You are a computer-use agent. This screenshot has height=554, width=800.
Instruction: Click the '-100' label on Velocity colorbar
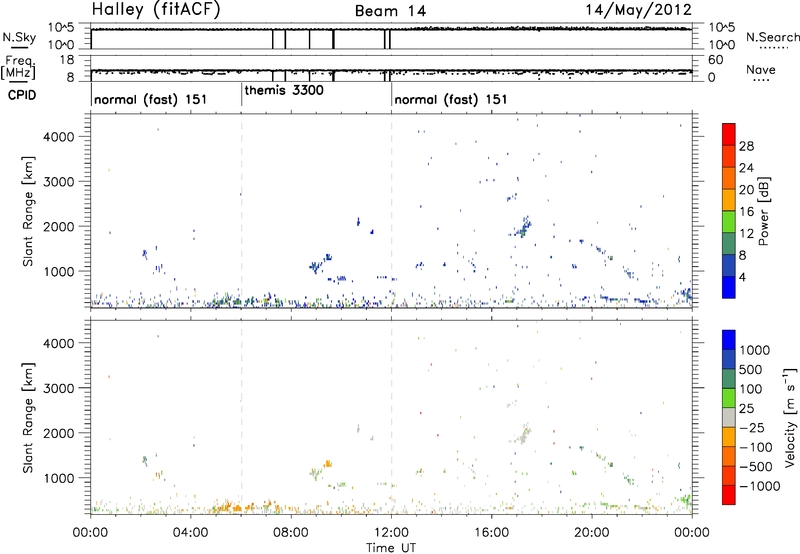click(756, 447)
